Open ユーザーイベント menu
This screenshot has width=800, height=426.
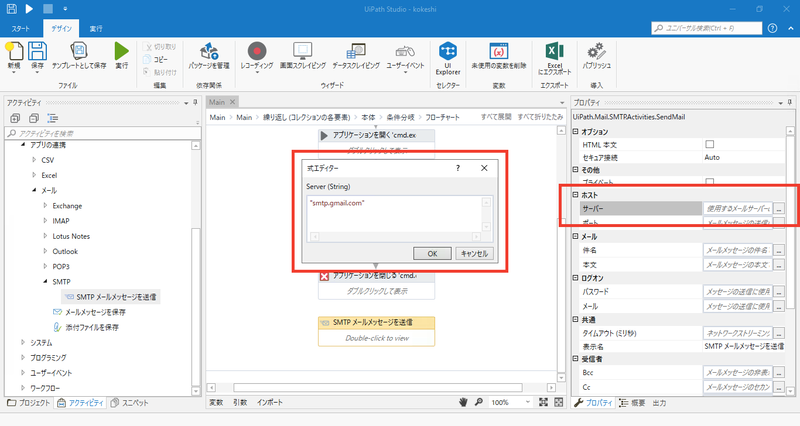tap(405, 57)
